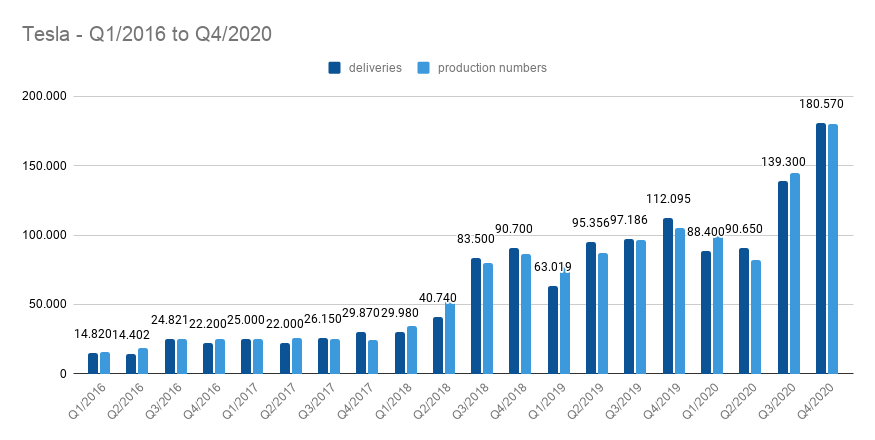This screenshot has width=875, height=440.
Task: Click the Q1/2020 x-axis label
Action: (x=701, y=400)
